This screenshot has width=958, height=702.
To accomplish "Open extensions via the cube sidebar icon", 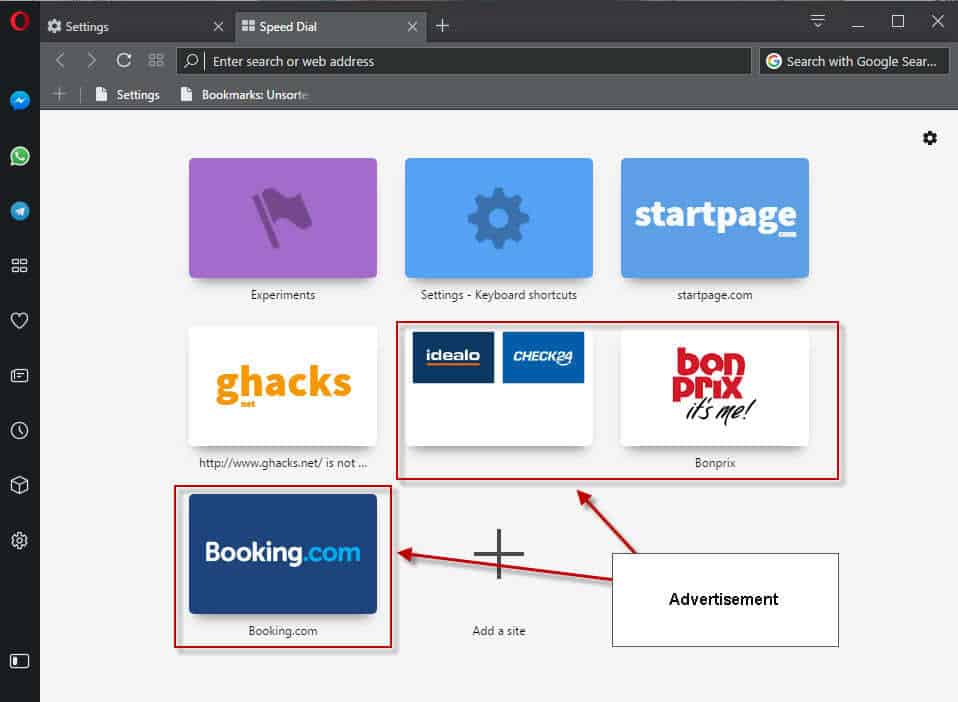I will 20,485.
